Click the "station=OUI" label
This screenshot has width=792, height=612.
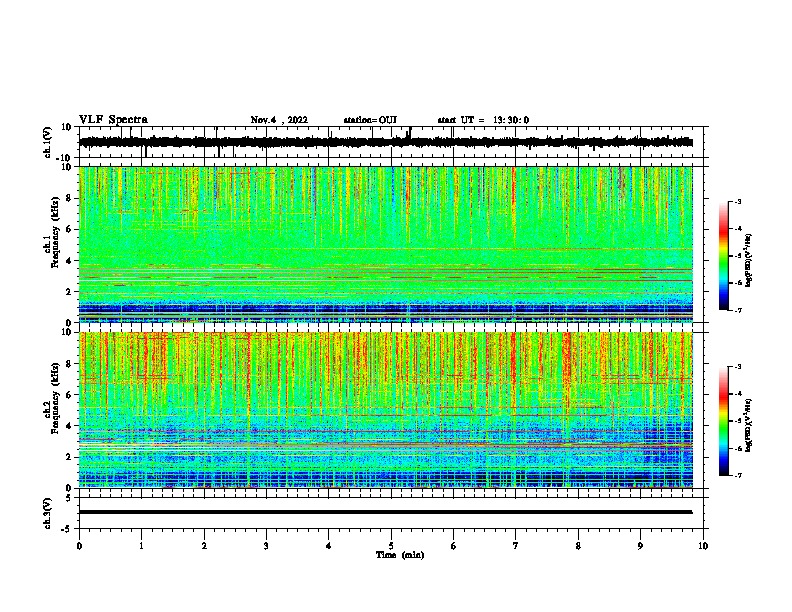point(370,120)
